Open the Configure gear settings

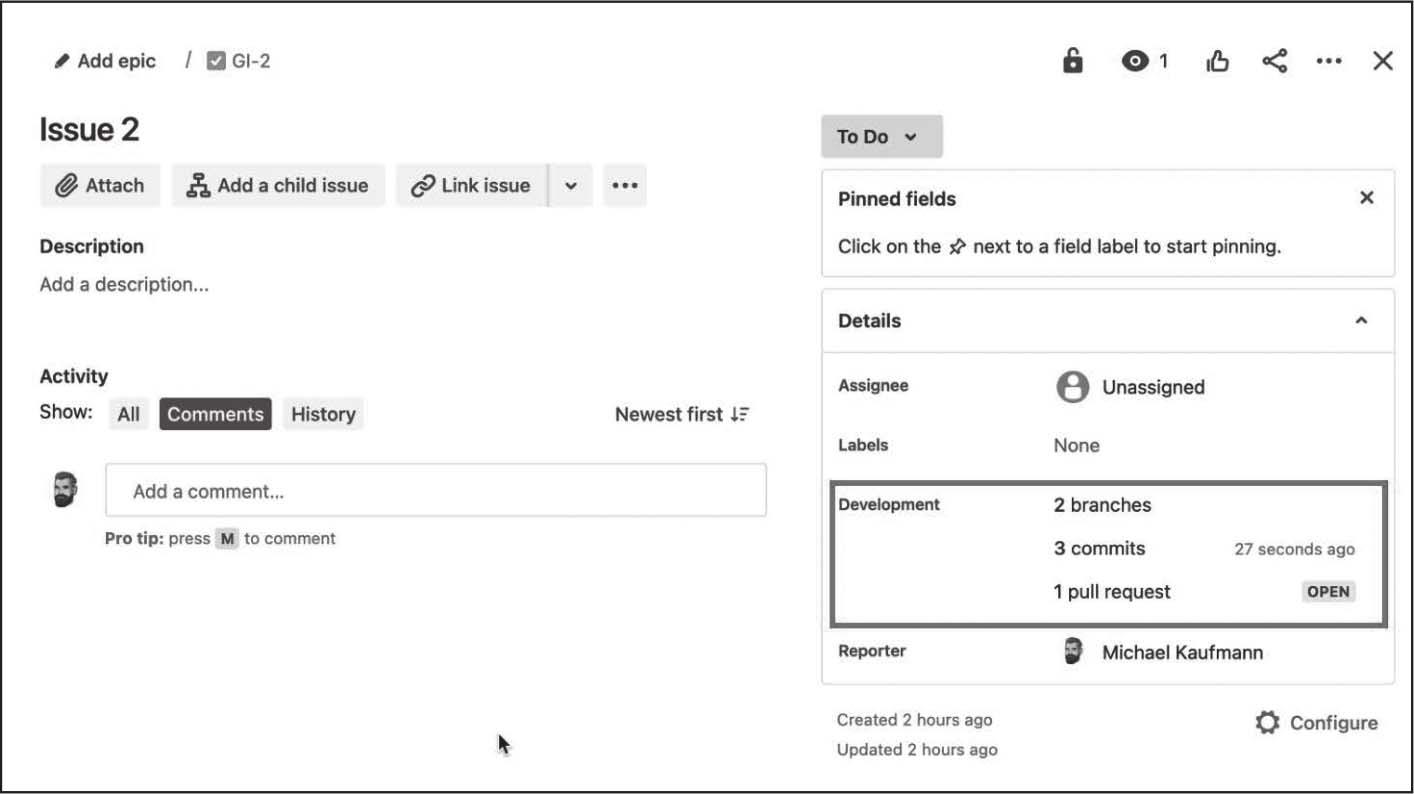(x=1316, y=723)
